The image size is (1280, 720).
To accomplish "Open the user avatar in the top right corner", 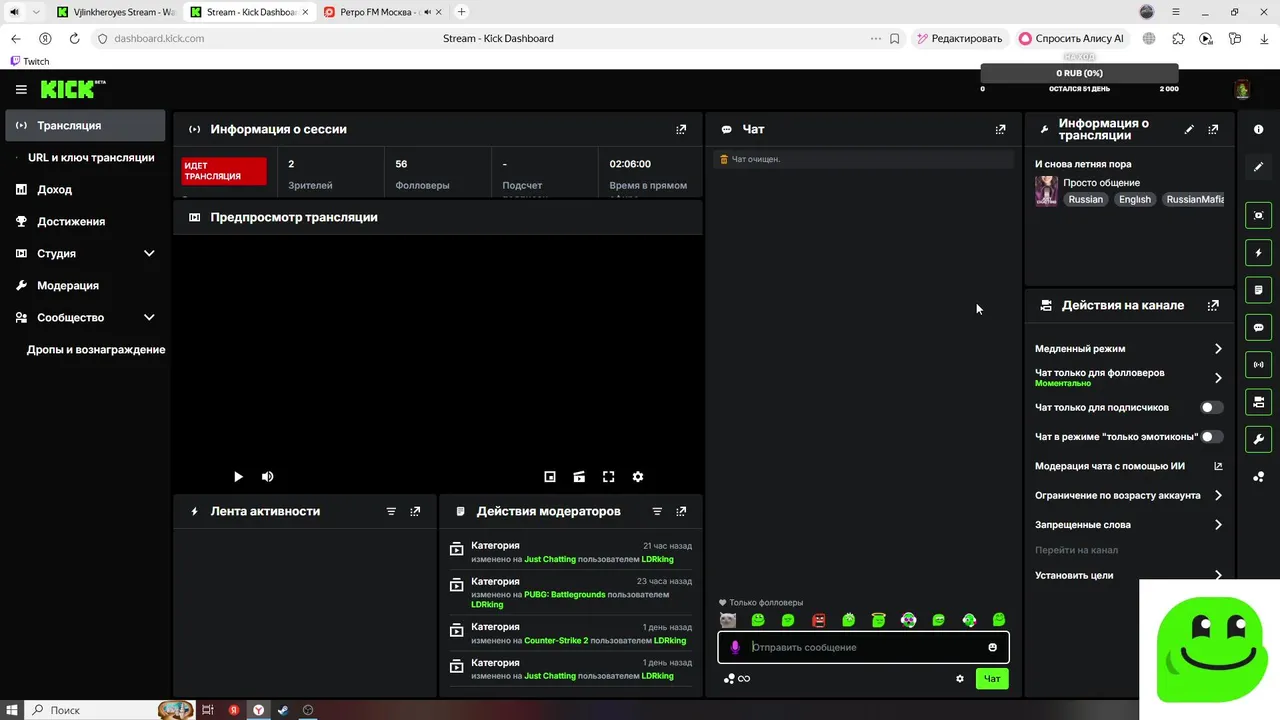I will (1242, 89).
